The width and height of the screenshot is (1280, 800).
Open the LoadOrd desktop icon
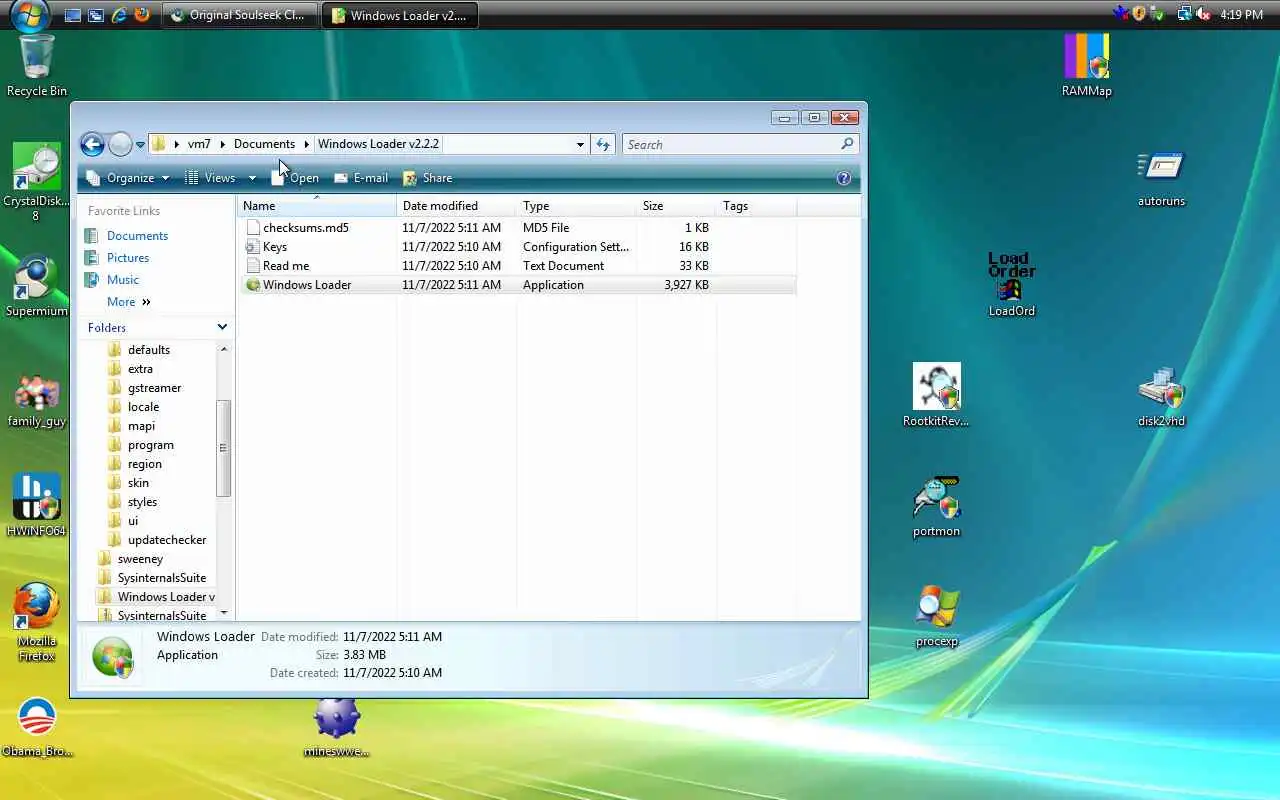1011,285
